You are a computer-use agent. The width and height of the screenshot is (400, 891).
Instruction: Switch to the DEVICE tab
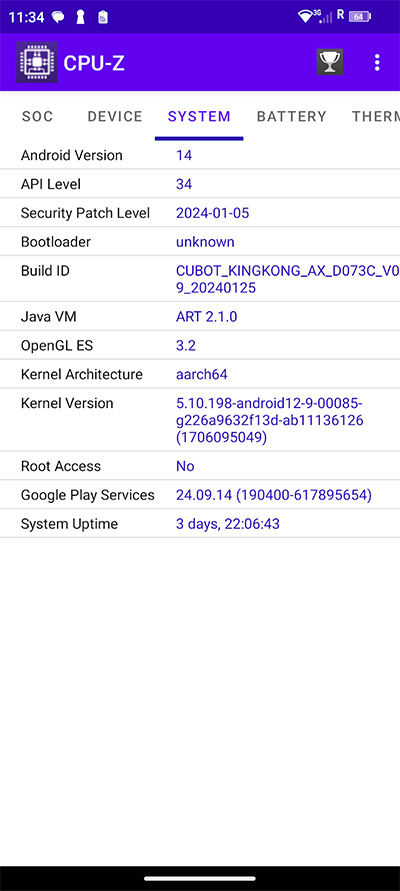[115, 116]
